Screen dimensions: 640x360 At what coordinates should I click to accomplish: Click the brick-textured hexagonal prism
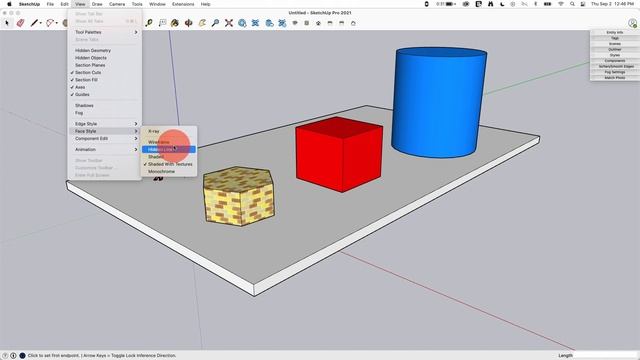pyautogui.click(x=239, y=197)
